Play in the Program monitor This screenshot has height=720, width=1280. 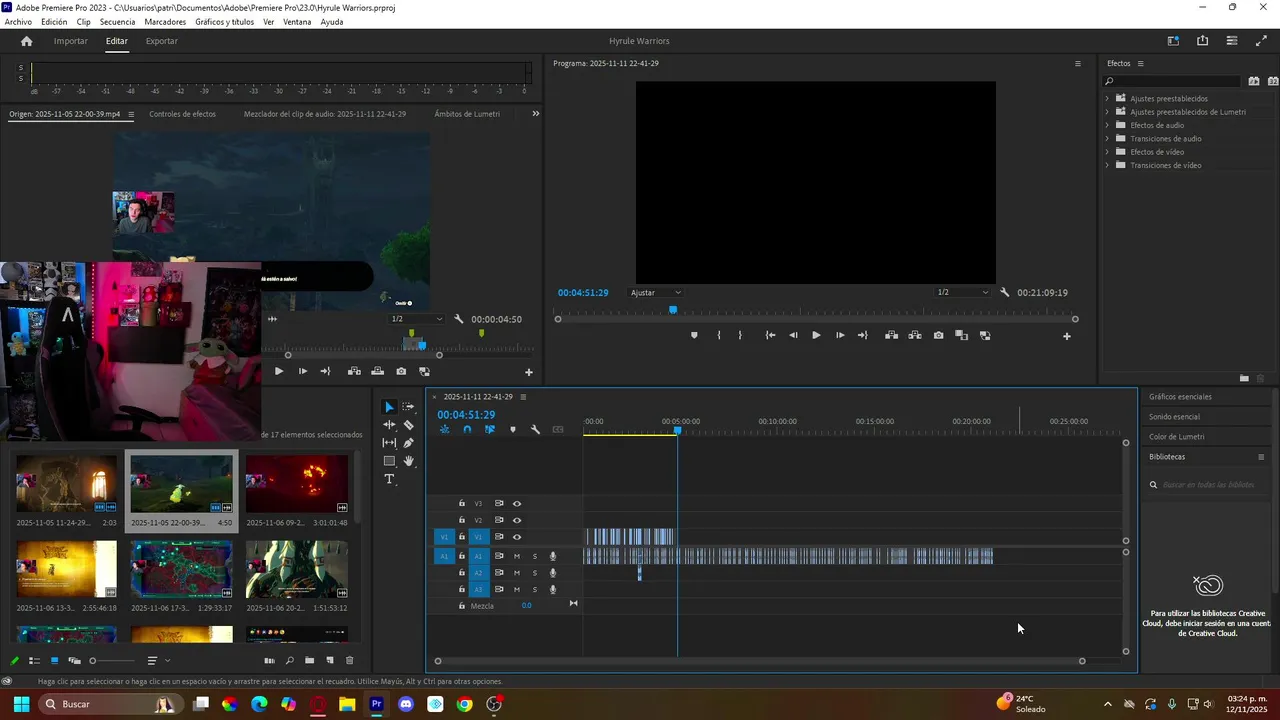816,336
